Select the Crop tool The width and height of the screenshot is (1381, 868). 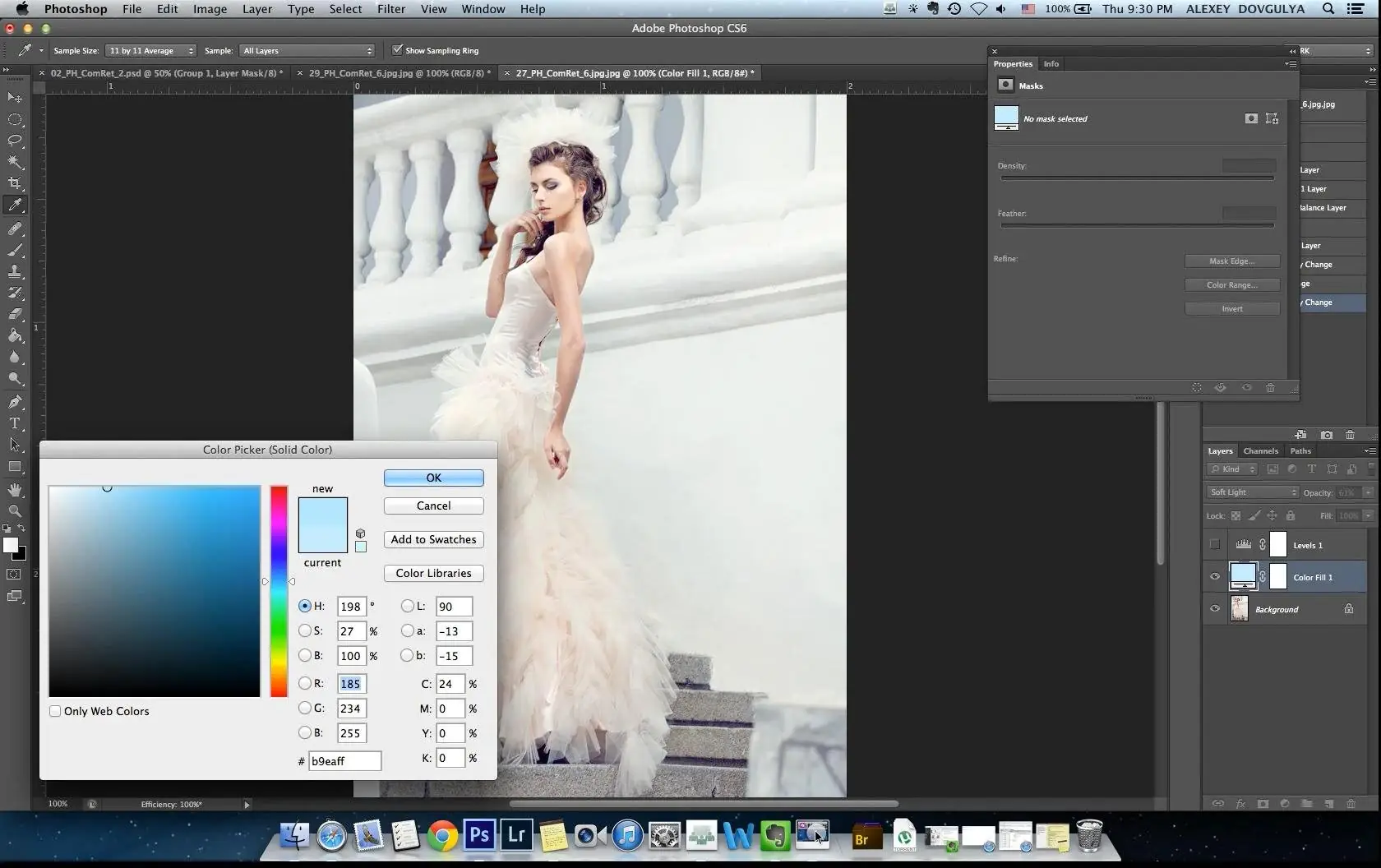pos(16,183)
